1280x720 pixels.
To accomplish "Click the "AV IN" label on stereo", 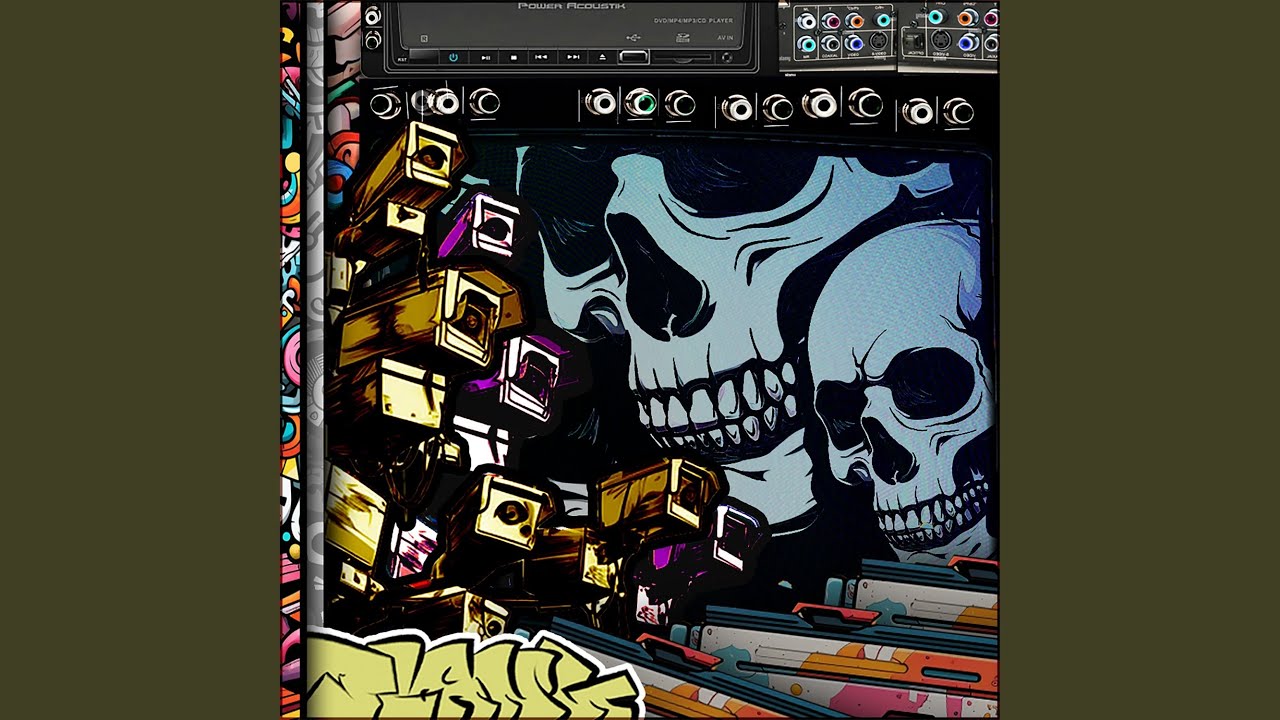I will [725, 40].
